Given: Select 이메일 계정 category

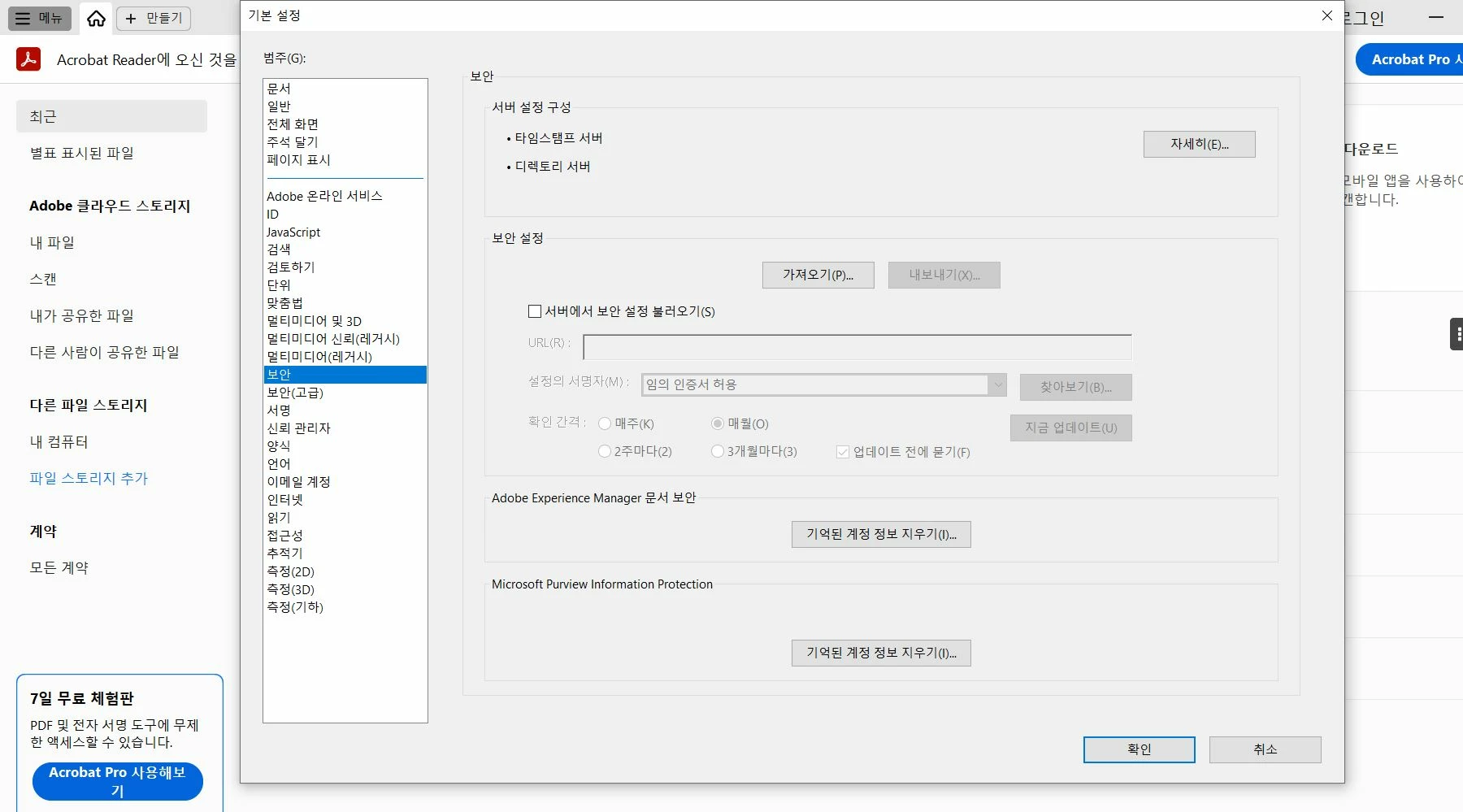Looking at the screenshot, I should [345, 482].
